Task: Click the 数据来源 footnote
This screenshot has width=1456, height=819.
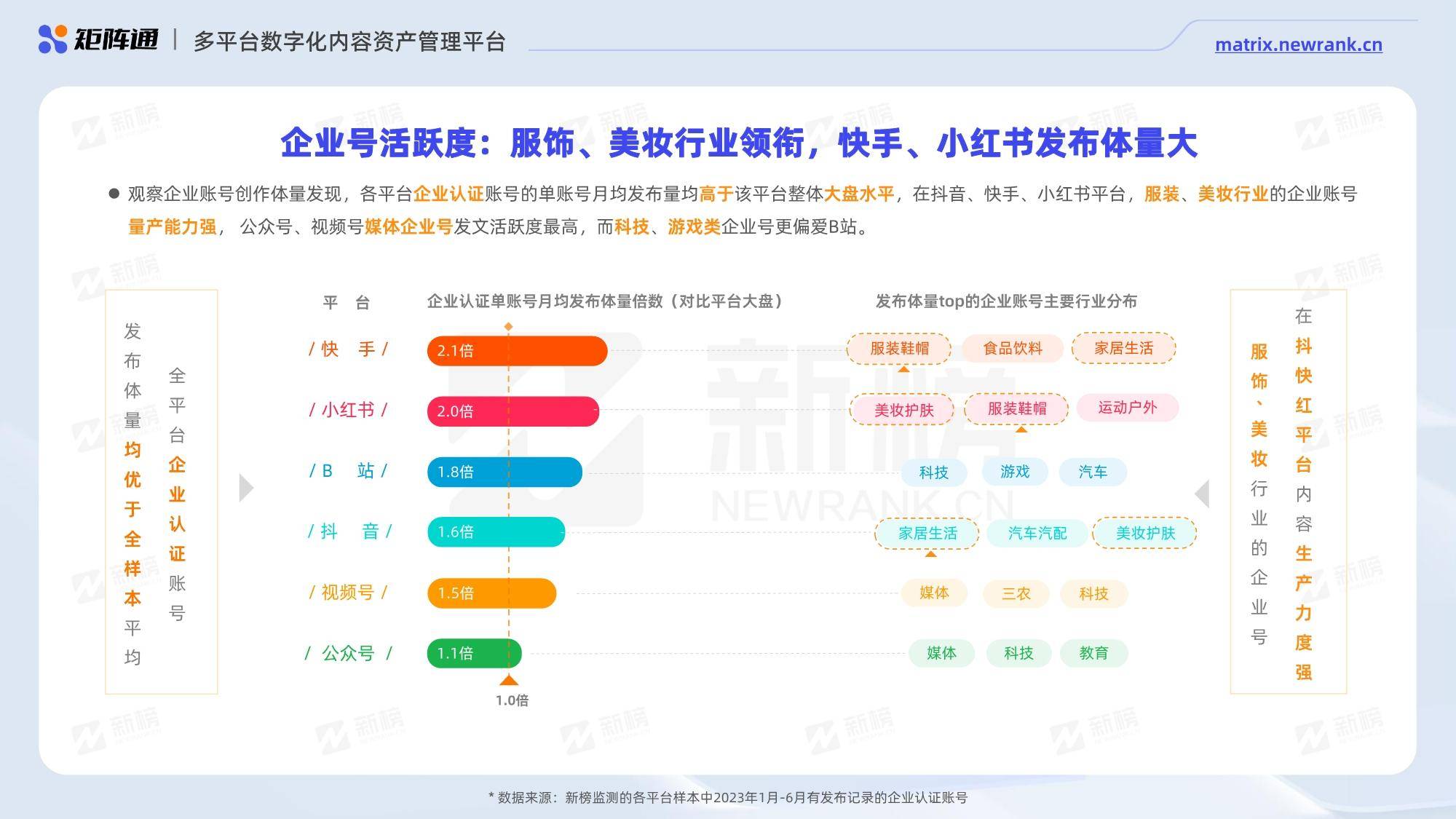Action: pyautogui.click(x=728, y=798)
